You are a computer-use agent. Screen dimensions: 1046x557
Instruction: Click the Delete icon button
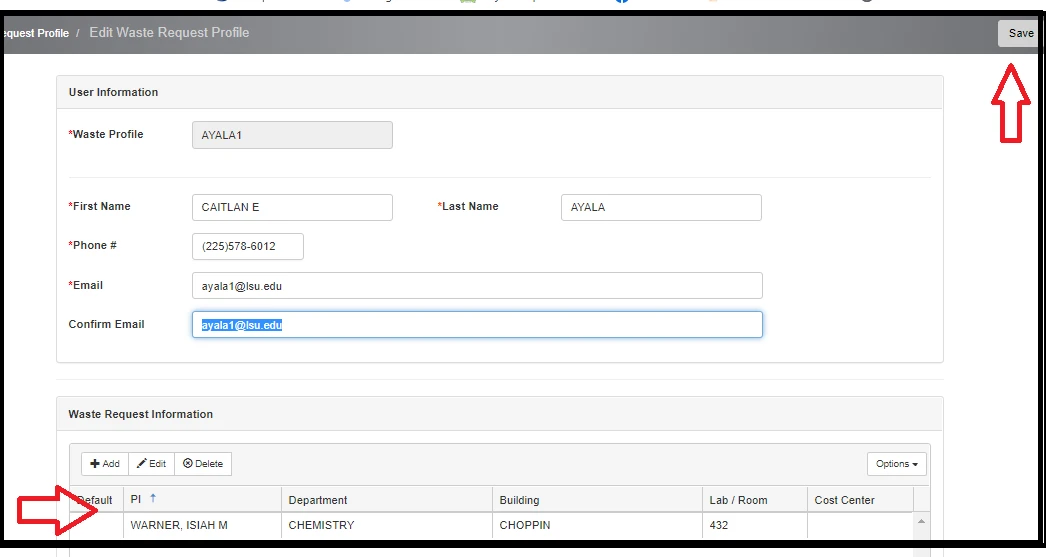point(203,464)
